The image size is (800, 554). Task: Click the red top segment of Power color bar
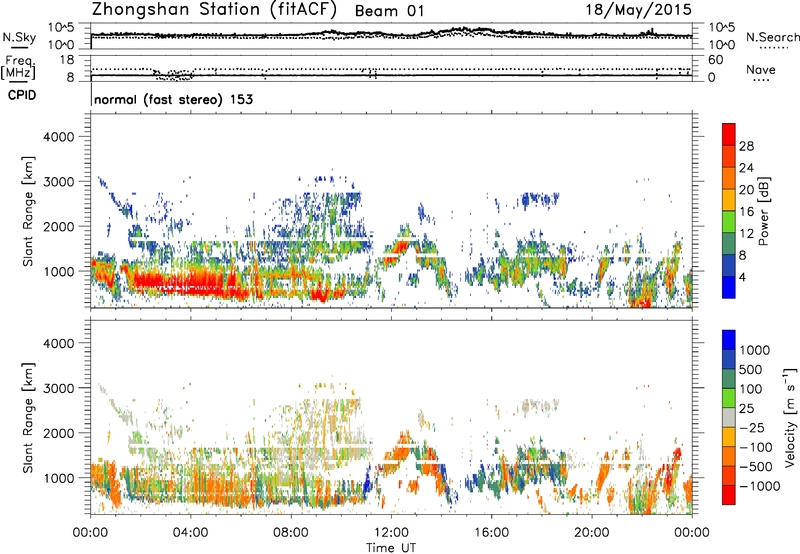[x=729, y=135]
